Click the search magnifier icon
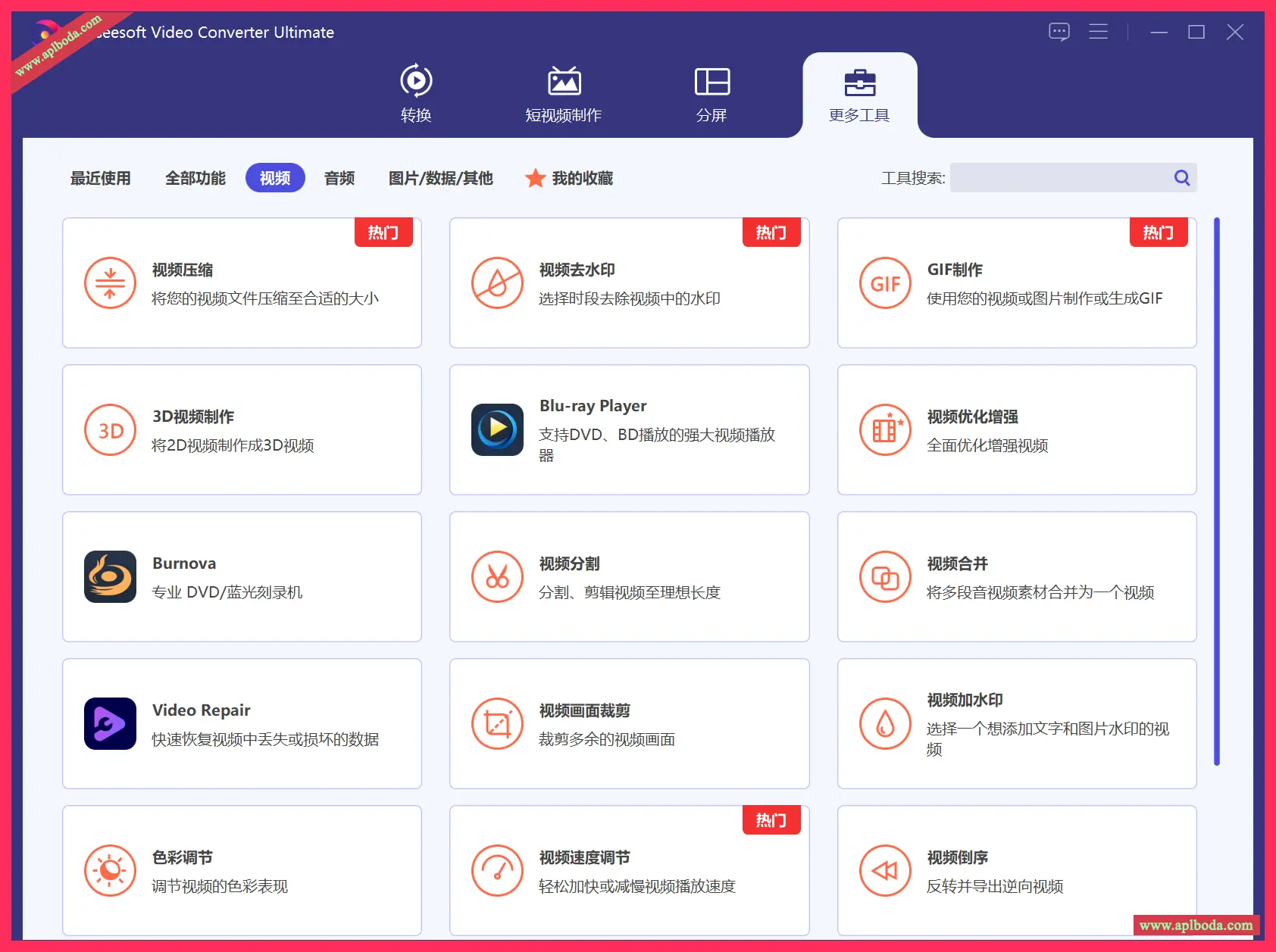This screenshot has height=952, width=1276. (1181, 178)
